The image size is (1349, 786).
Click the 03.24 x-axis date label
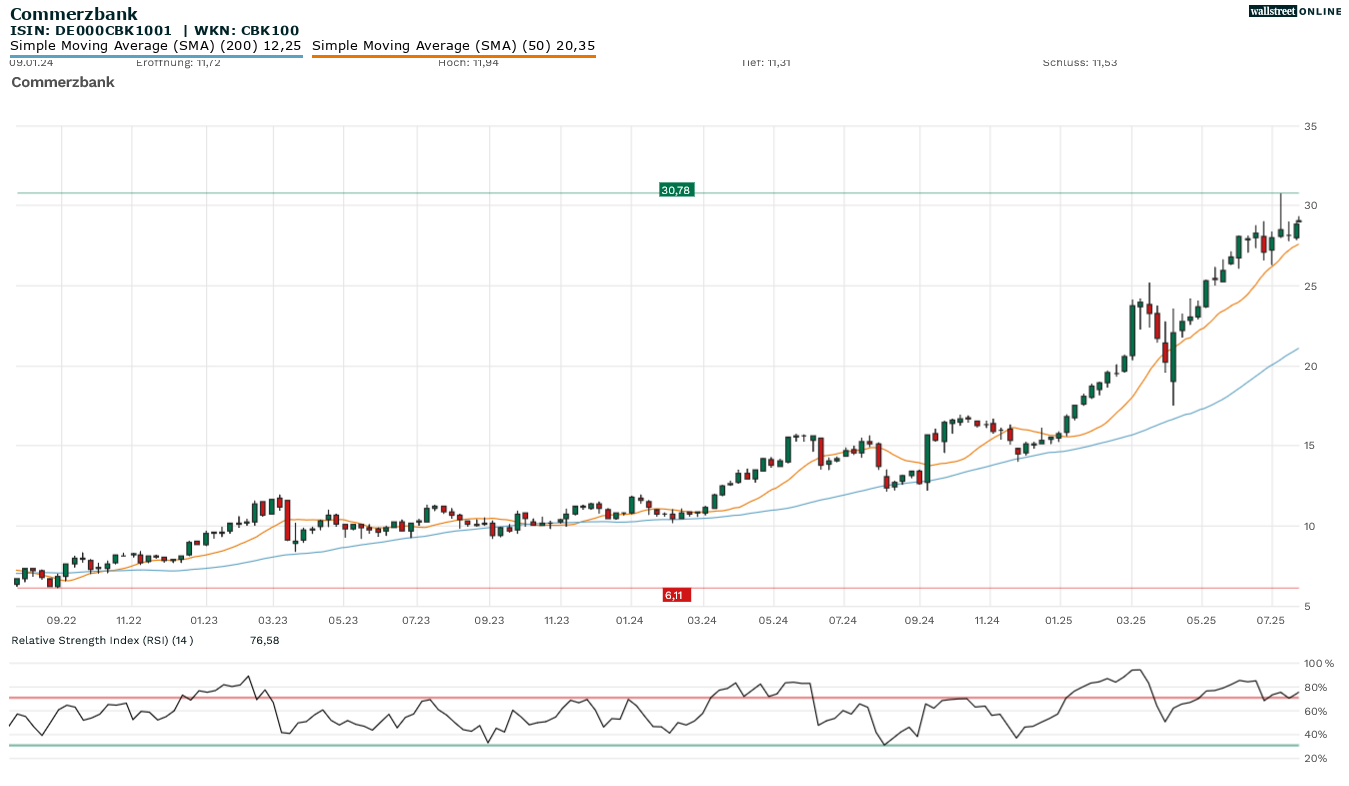click(702, 621)
